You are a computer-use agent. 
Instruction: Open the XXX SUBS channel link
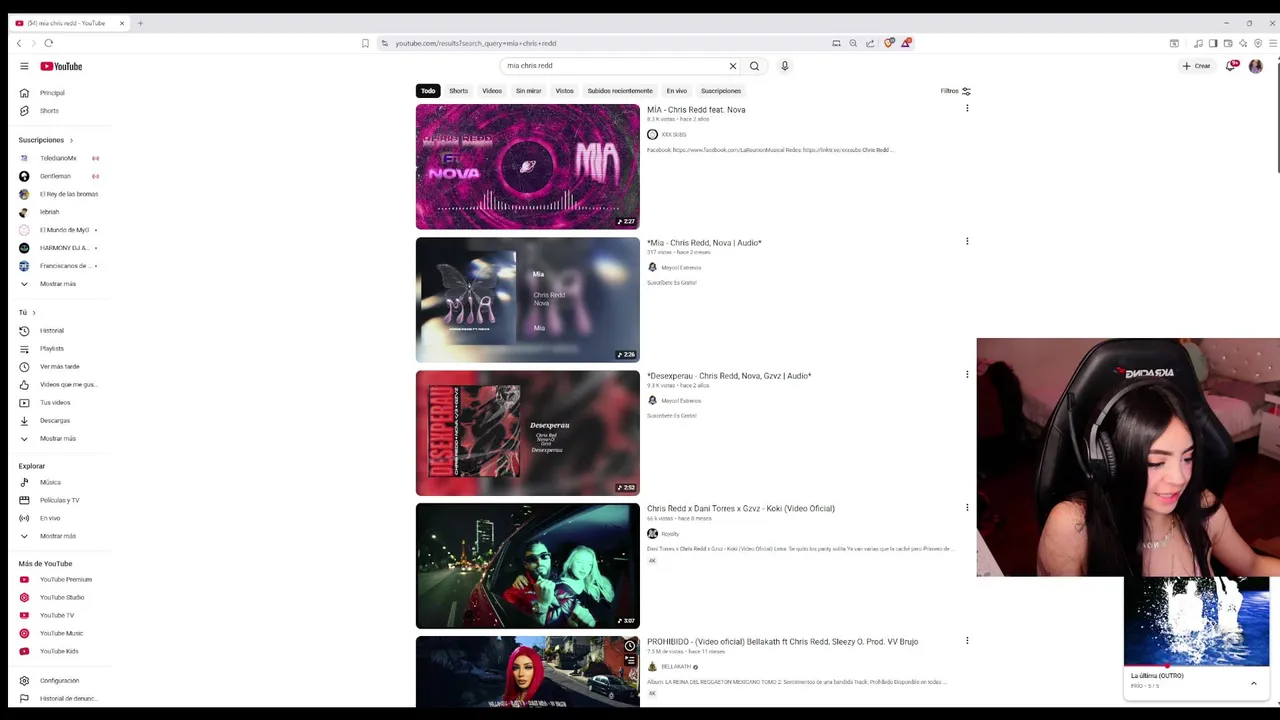coord(673,134)
